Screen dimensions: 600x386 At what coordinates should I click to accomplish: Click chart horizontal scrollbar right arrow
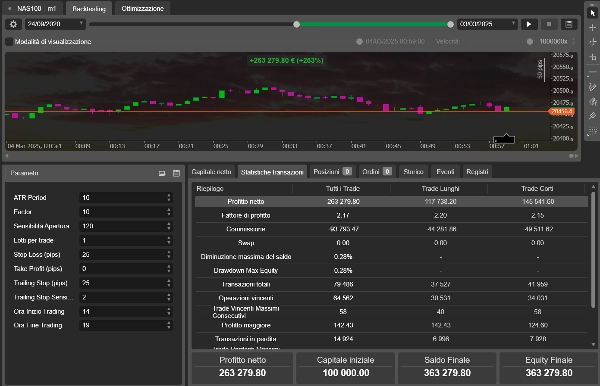click(x=576, y=156)
